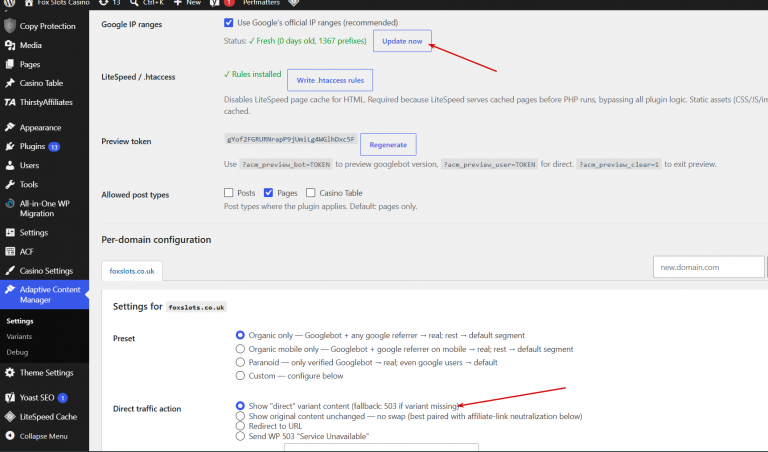This screenshot has height=452, width=768.
Task: Open the All-in-One WP Migration icon
Action: 10,204
